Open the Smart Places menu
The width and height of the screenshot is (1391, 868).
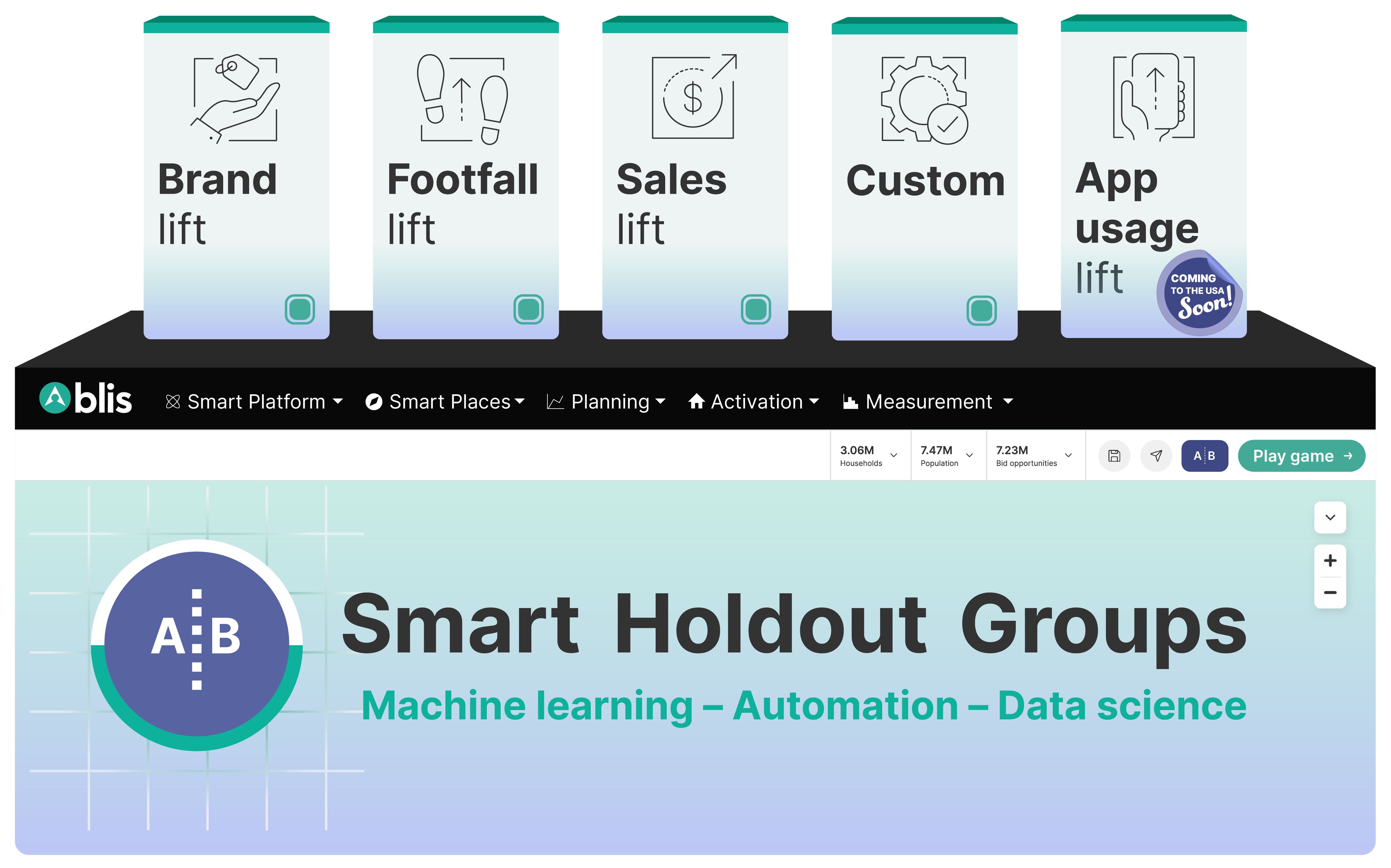pos(445,402)
